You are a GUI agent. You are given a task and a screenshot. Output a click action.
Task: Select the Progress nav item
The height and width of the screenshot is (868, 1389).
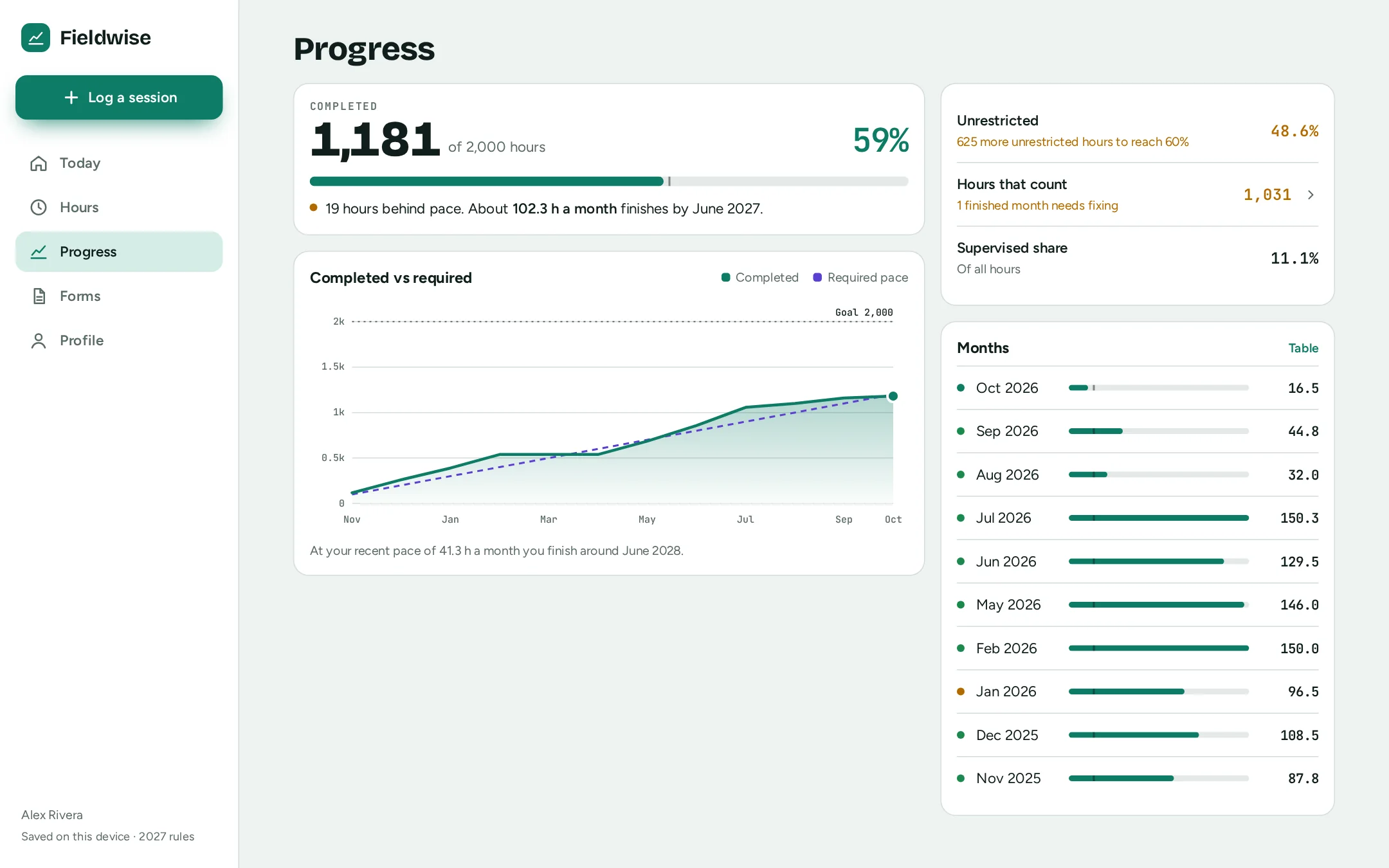click(x=119, y=252)
